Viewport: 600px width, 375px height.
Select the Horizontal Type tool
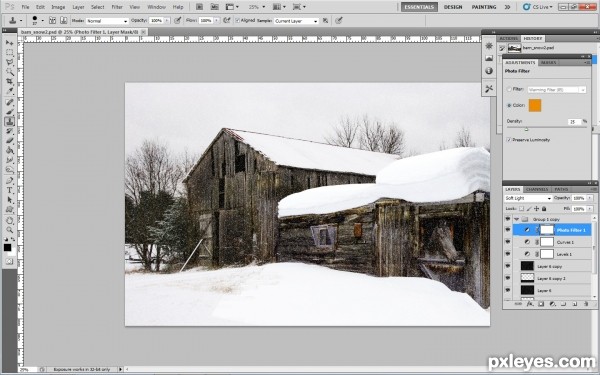click(9, 190)
